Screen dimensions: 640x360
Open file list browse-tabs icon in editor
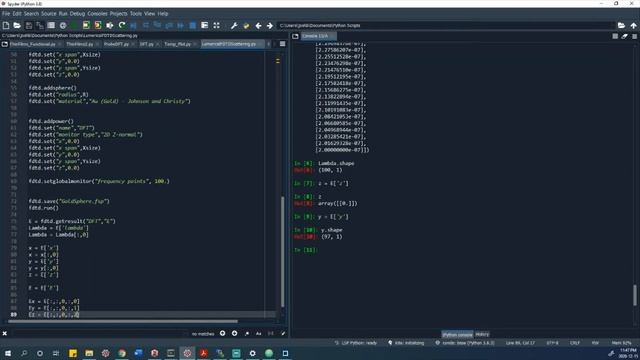[5, 44]
